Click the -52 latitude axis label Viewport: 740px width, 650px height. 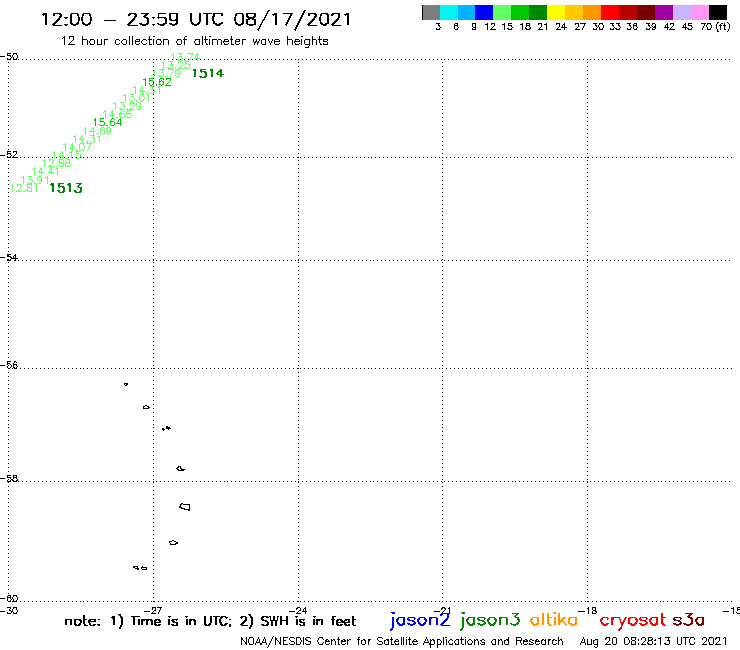click(x=9, y=155)
